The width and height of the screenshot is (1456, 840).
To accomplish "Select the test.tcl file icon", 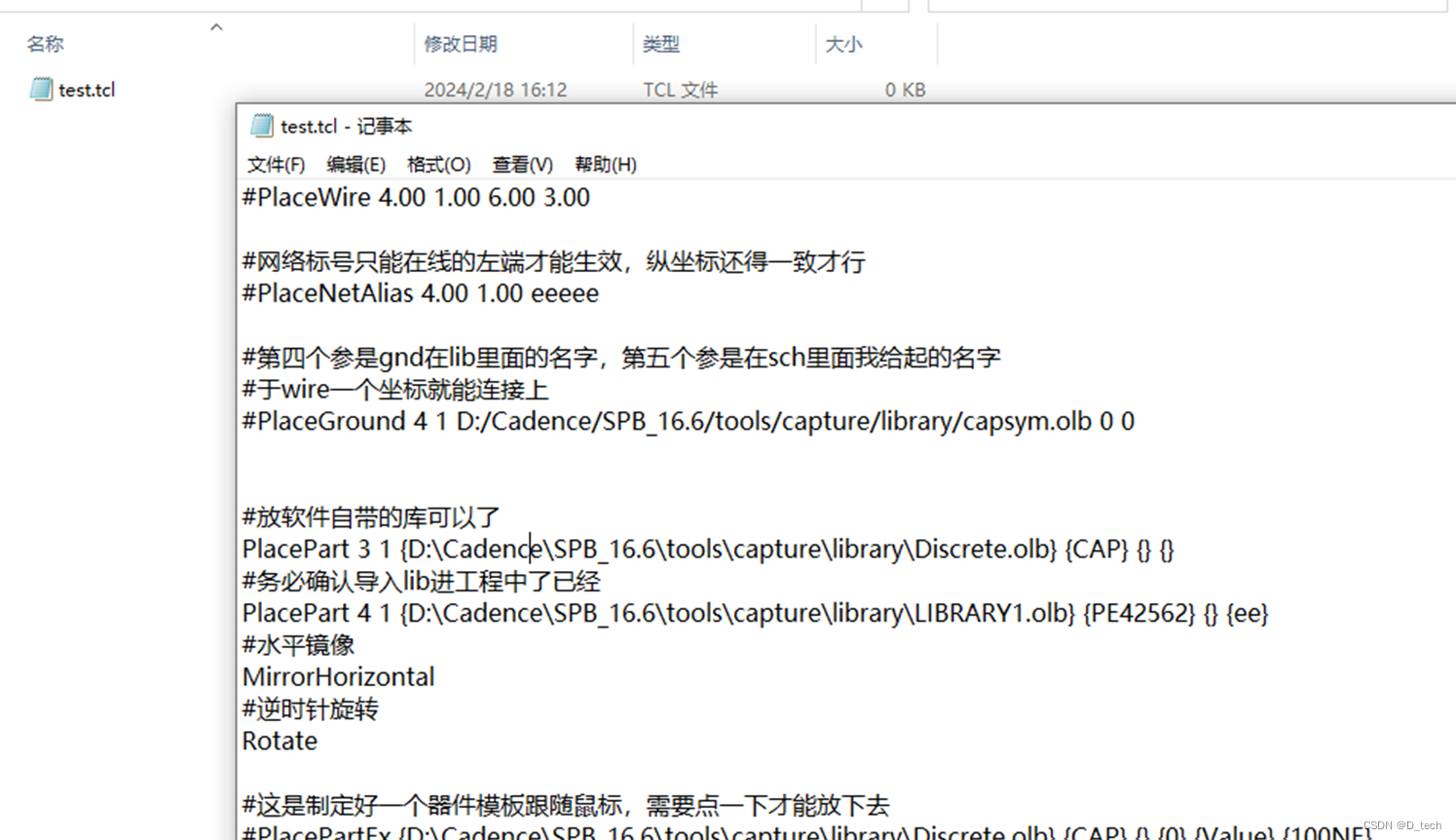I will pyautogui.click(x=40, y=89).
